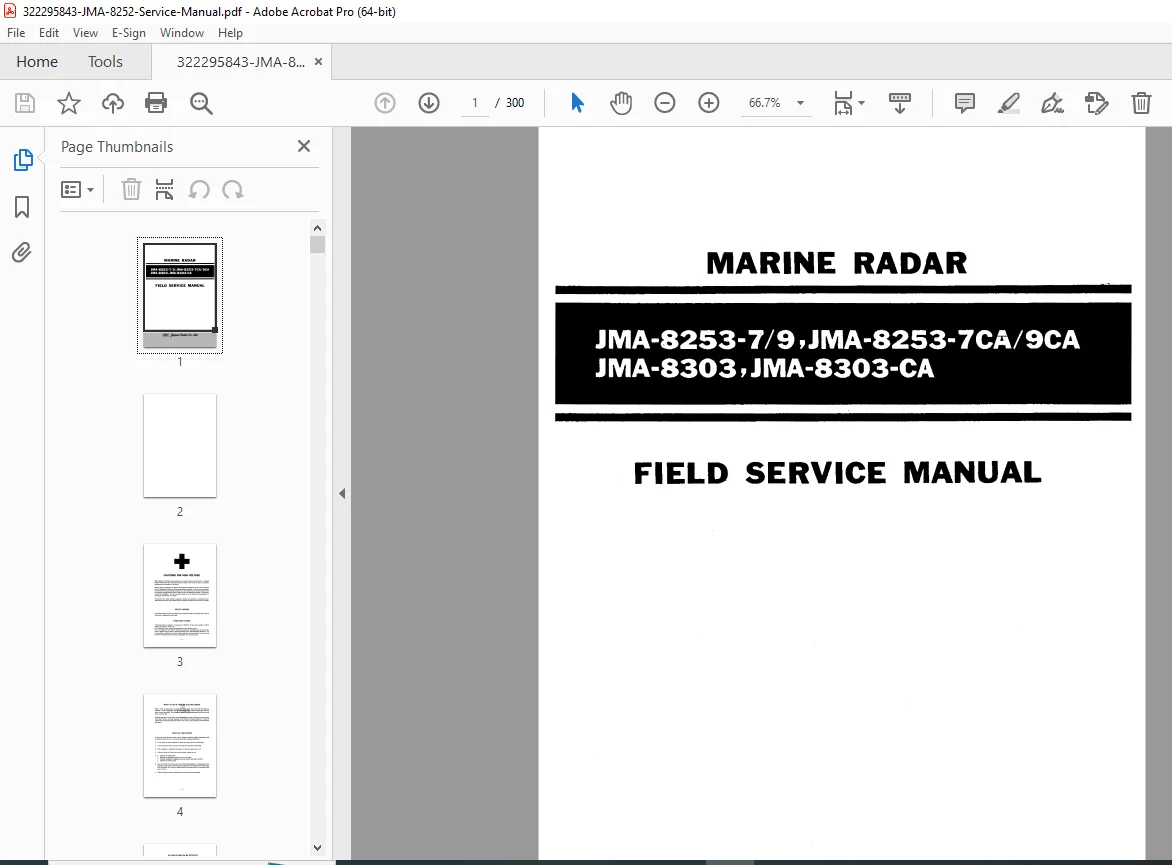This screenshot has height=865, width=1172.
Task: Click the Save file icon
Action: (25, 103)
